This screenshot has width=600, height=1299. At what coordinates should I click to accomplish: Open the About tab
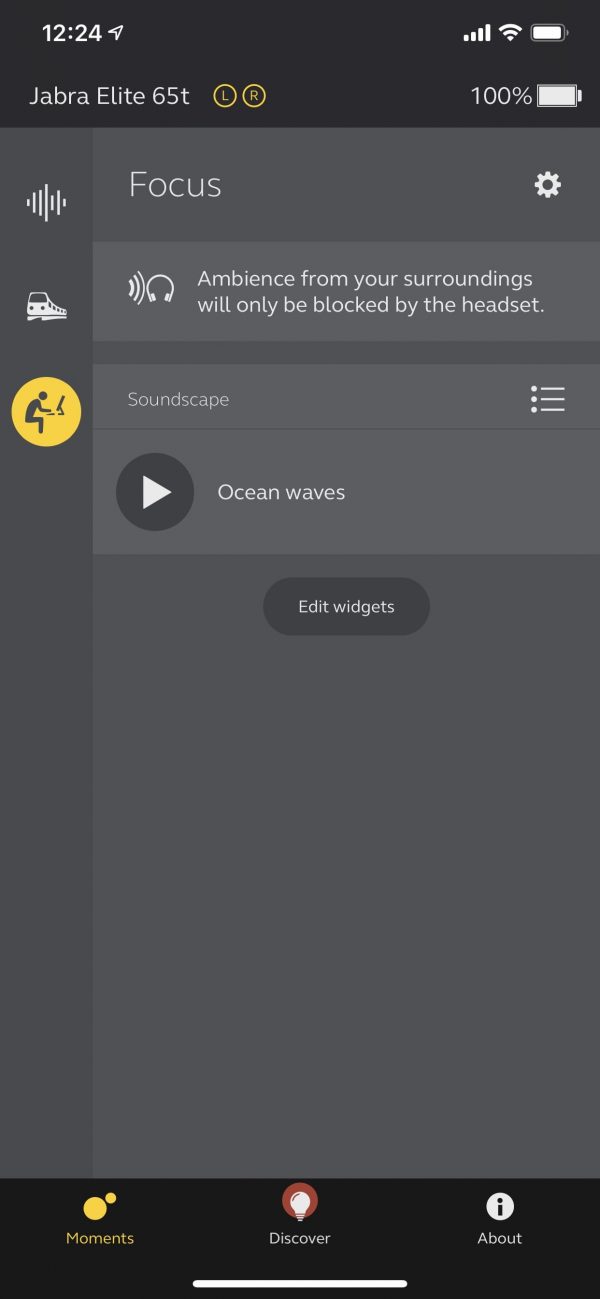pos(499,1219)
